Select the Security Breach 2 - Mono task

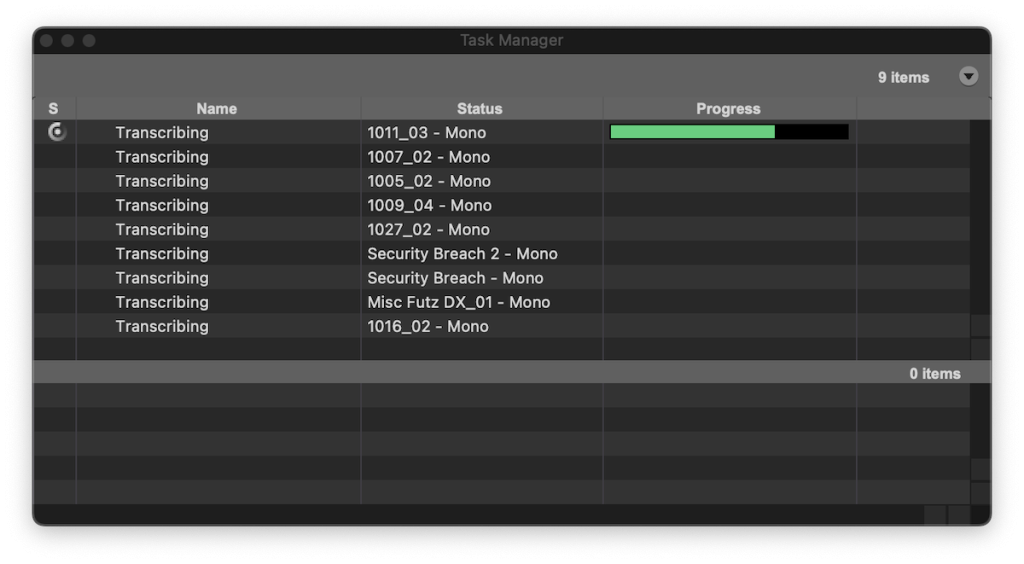(462, 254)
